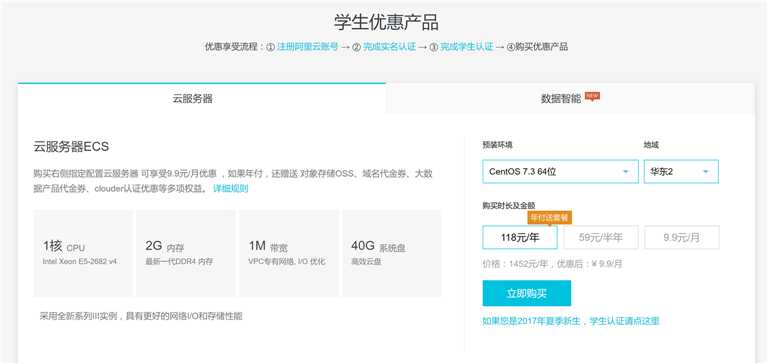The image size is (768, 364).
Task: Open the 注册阿里云账号 link
Action: tap(308, 47)
